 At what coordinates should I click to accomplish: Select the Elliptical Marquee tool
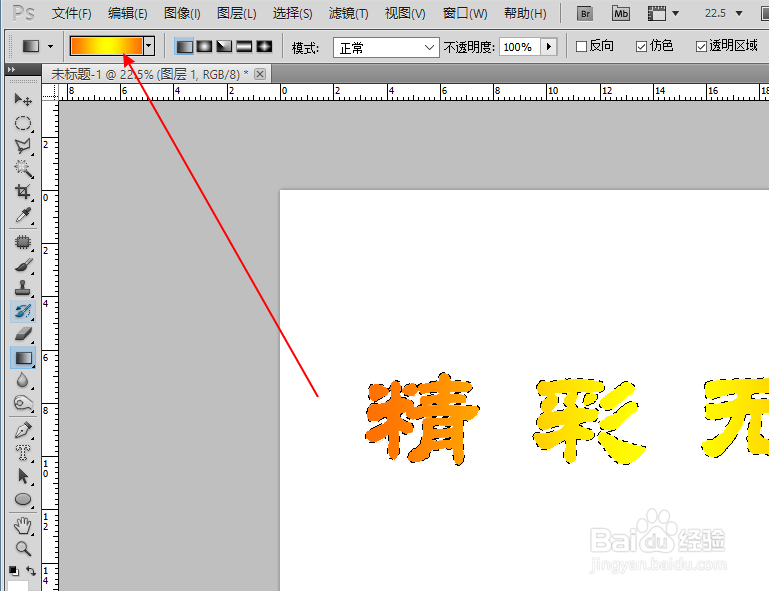click(23, 123)
